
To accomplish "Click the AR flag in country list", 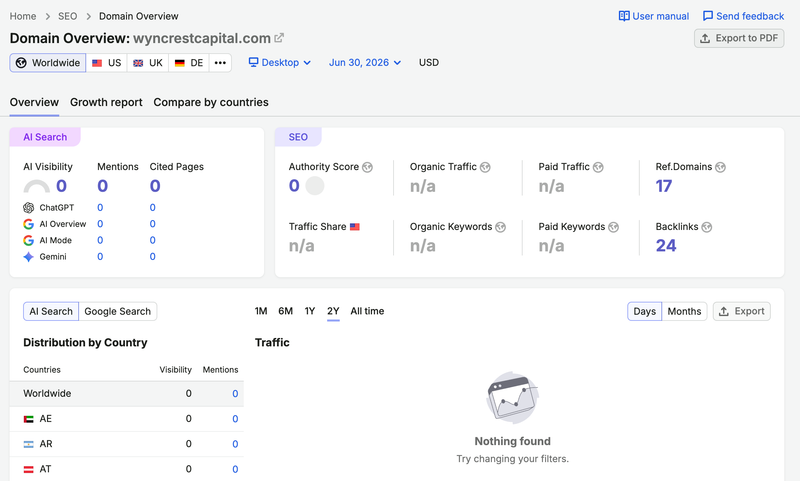I will [x=29, y=444].
